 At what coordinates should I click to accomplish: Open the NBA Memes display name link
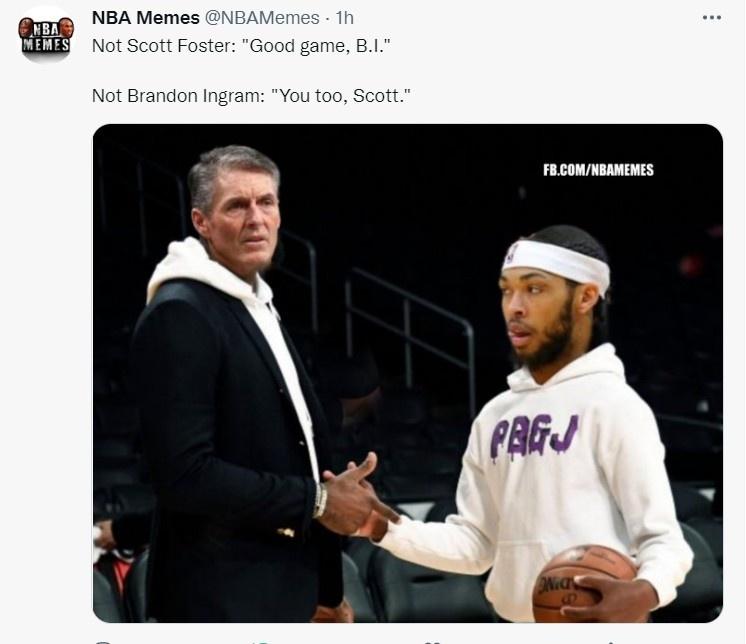click(146, 18)
